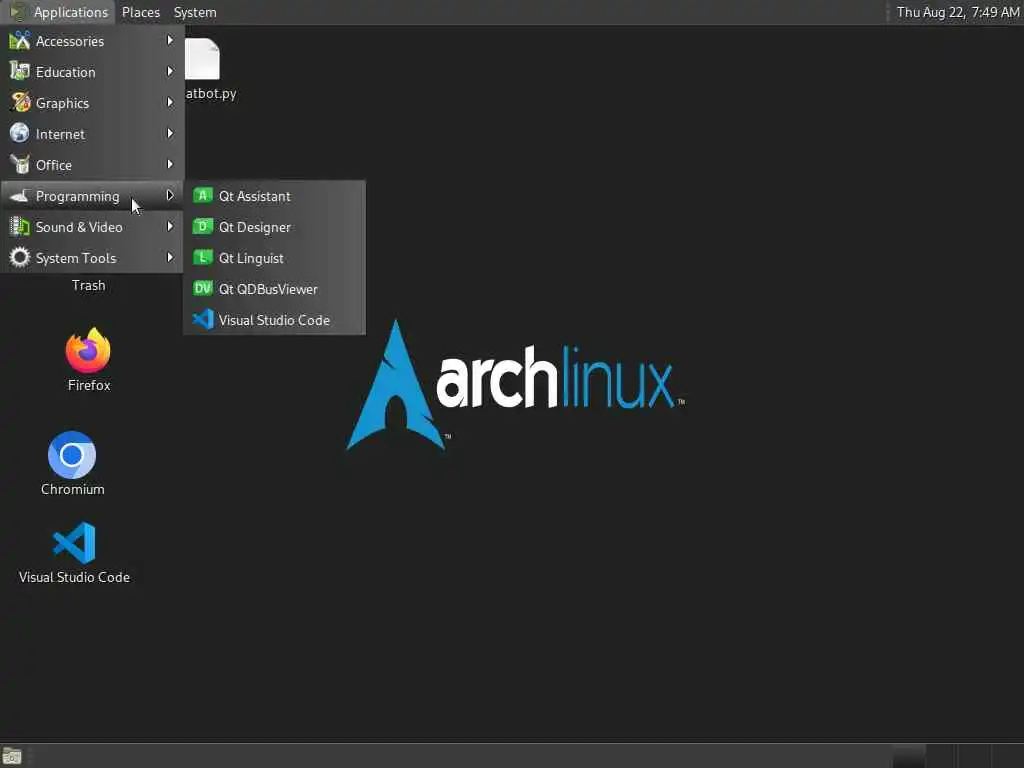This screenshot has height=768, width=1024.
Task: Select the Firefox desktop icon
Action: [x=88, y=351]
